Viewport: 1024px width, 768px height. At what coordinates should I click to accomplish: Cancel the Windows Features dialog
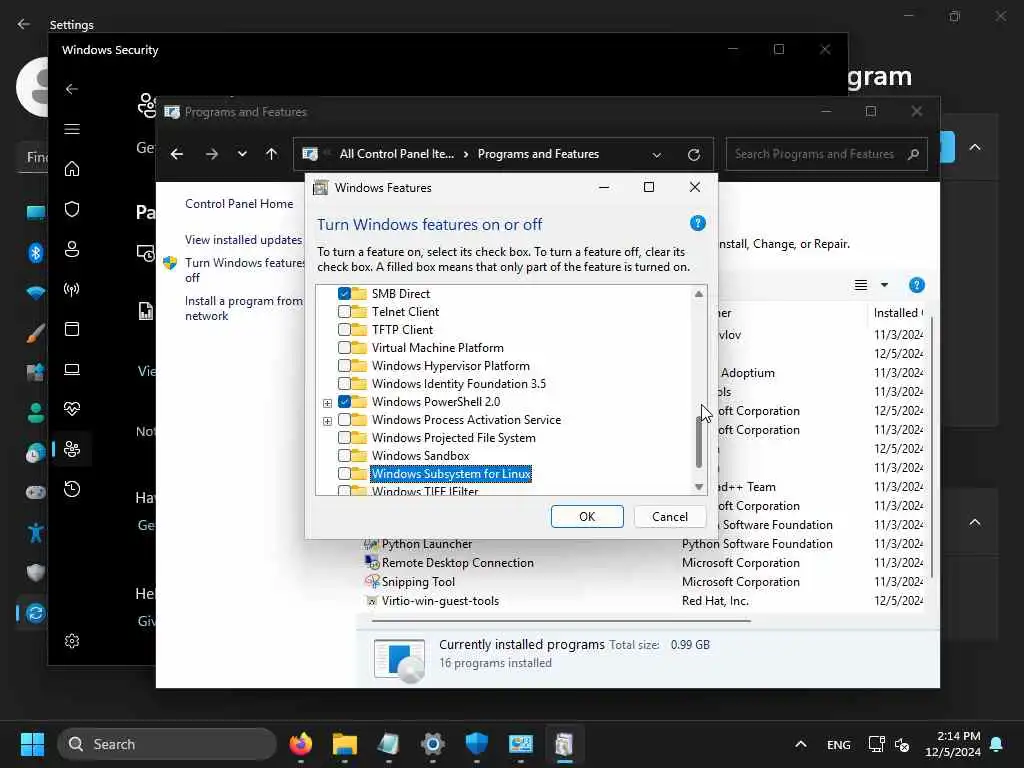click(x=669, y=517)
